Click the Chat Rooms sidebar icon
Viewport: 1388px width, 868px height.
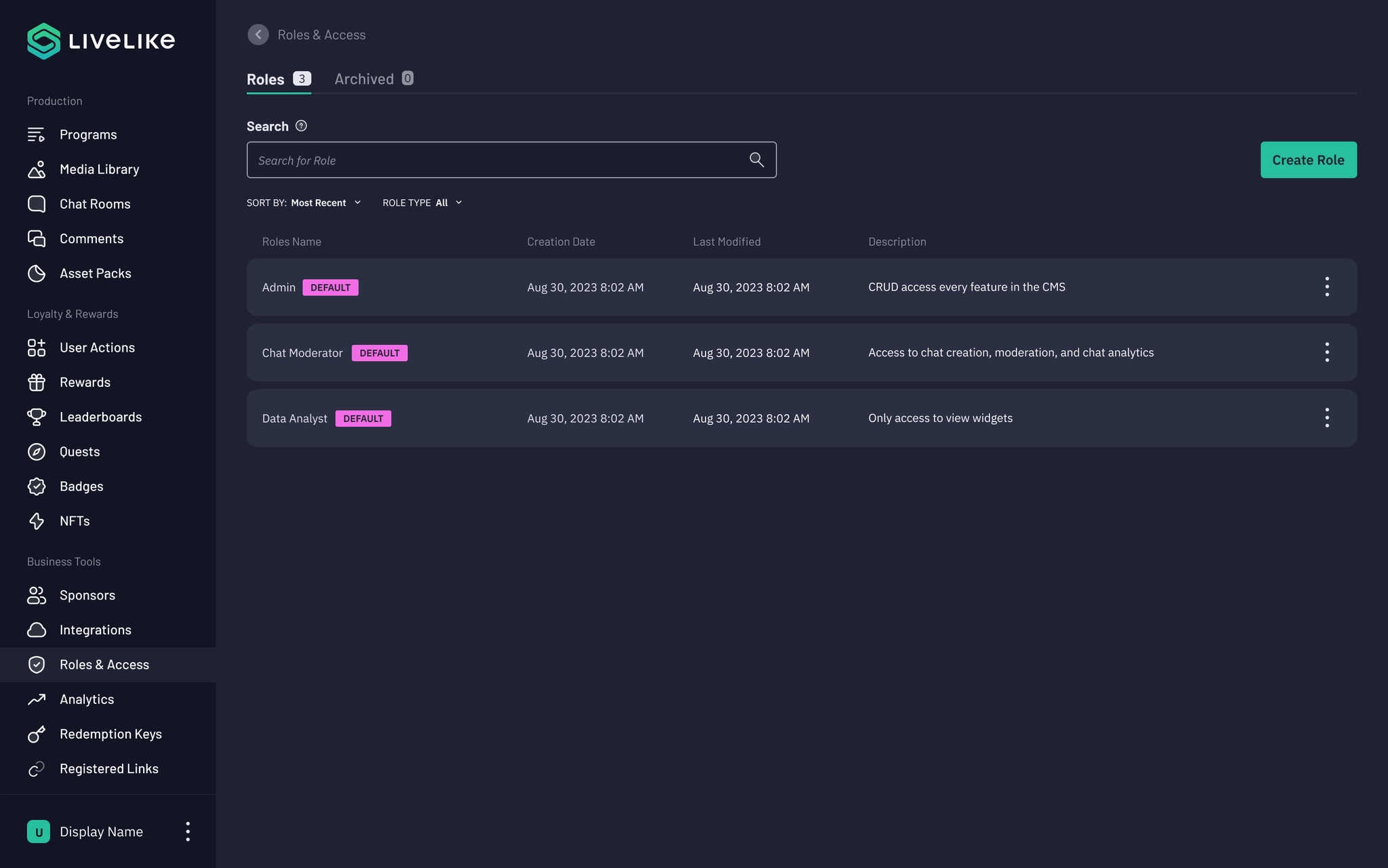[37, 204]
